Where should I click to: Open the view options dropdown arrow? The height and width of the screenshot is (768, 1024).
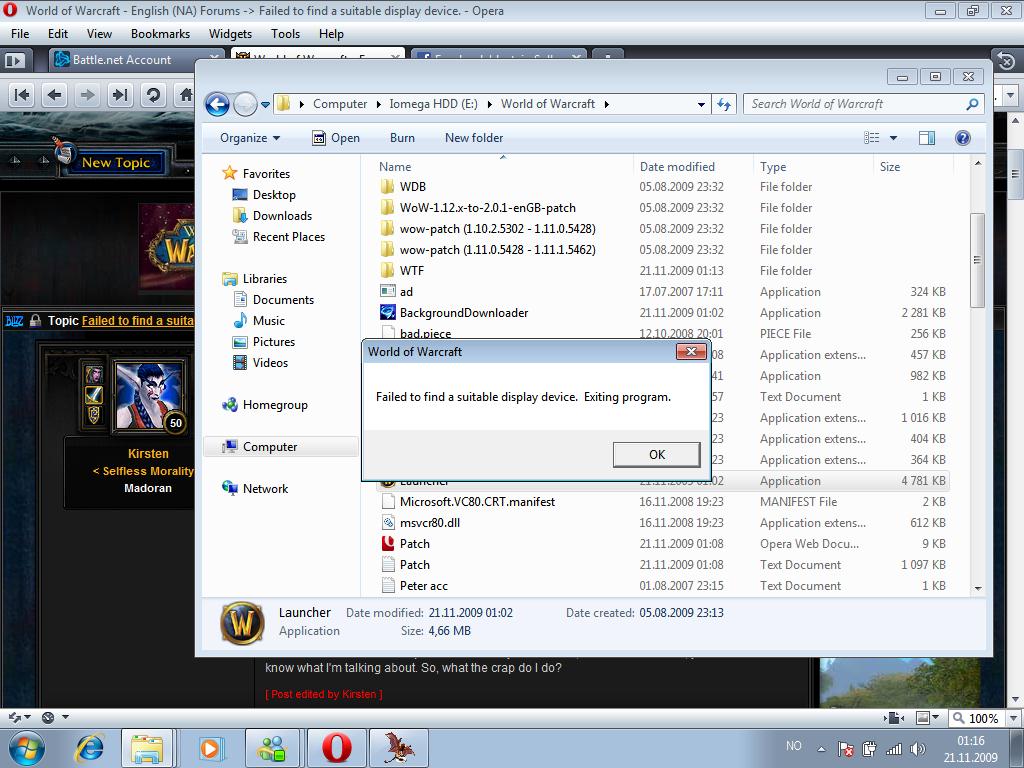click(x=893, y=138)
